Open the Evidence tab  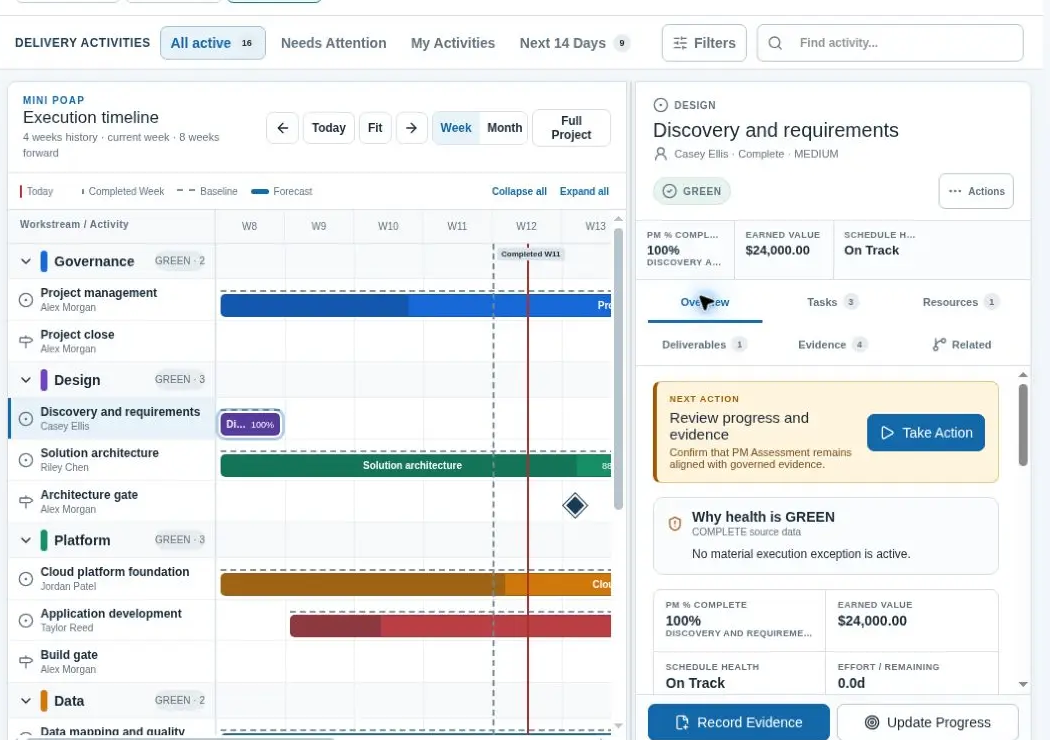(x=832, y=344)
